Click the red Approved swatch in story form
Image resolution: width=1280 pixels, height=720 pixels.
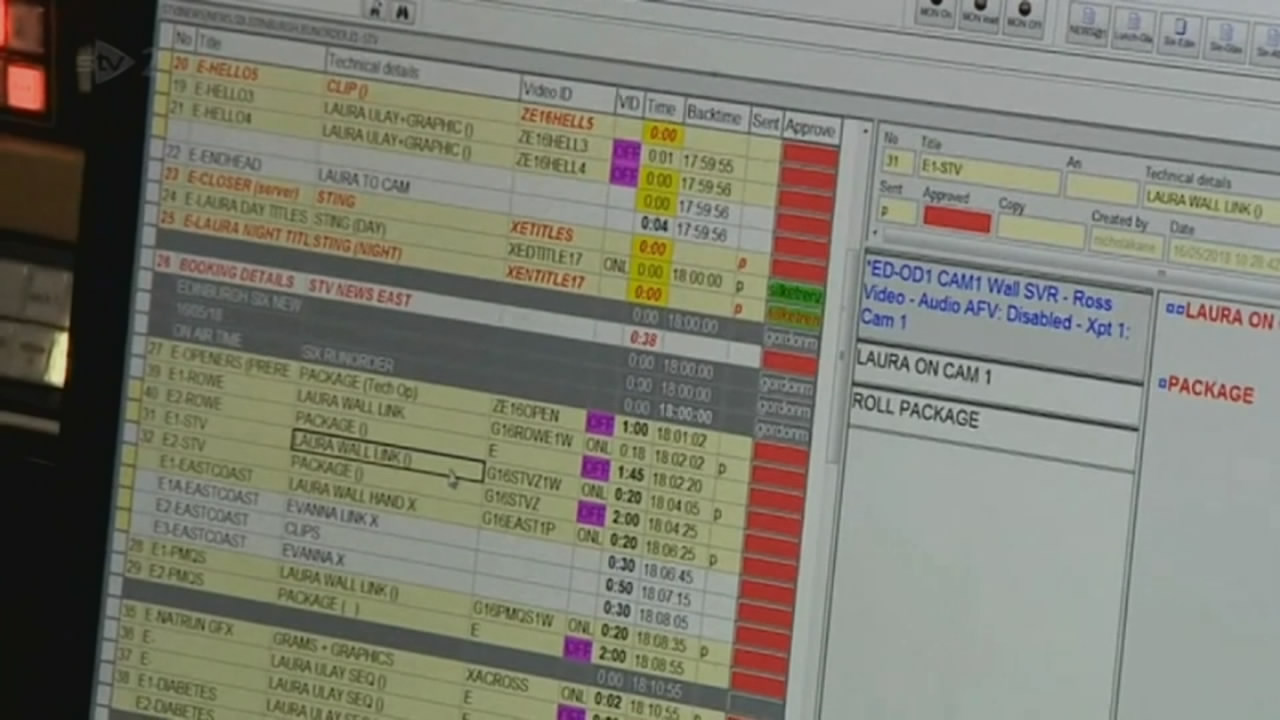point(957,219)
